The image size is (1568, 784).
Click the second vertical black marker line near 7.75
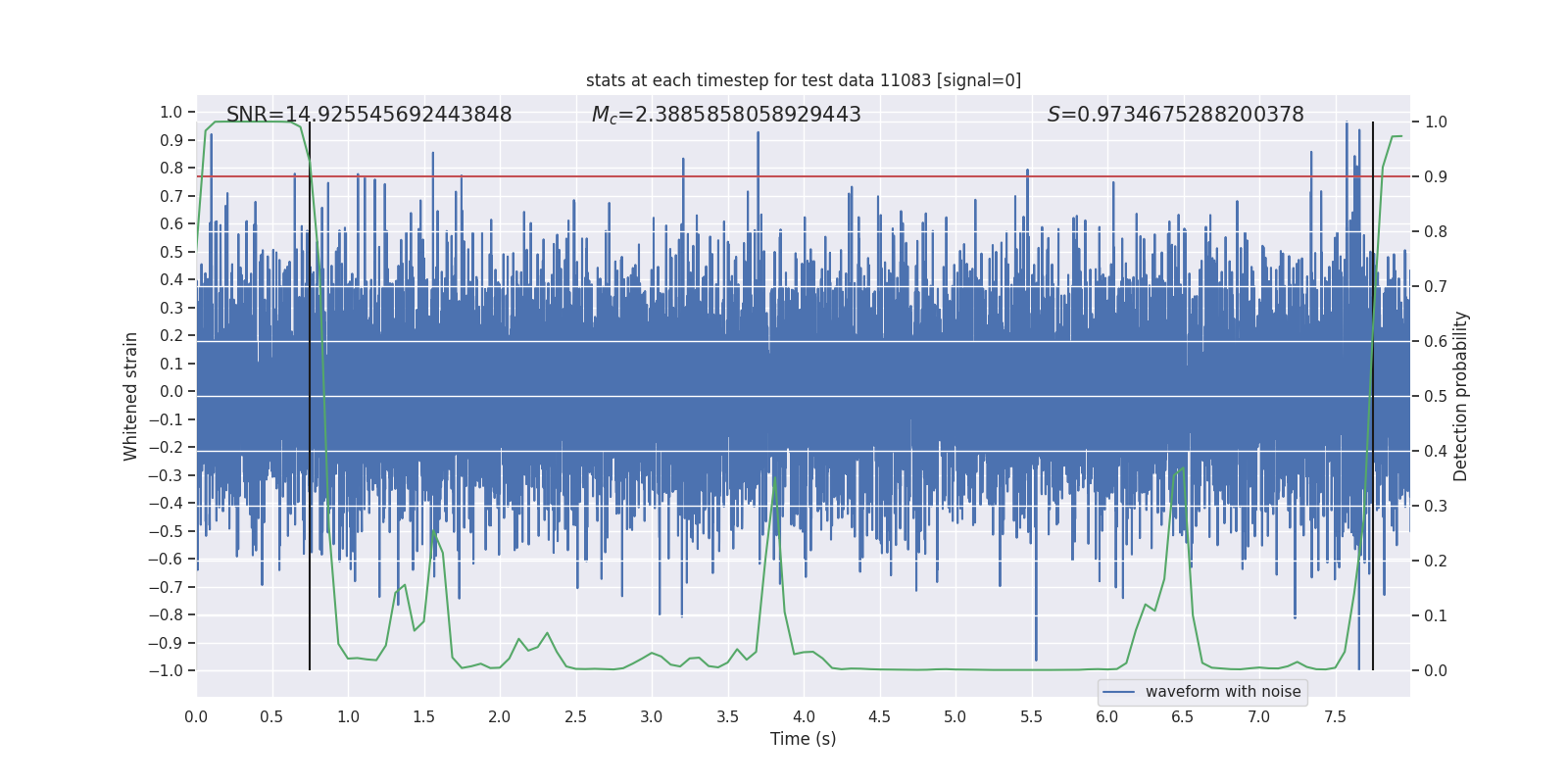pos(1373,396)
